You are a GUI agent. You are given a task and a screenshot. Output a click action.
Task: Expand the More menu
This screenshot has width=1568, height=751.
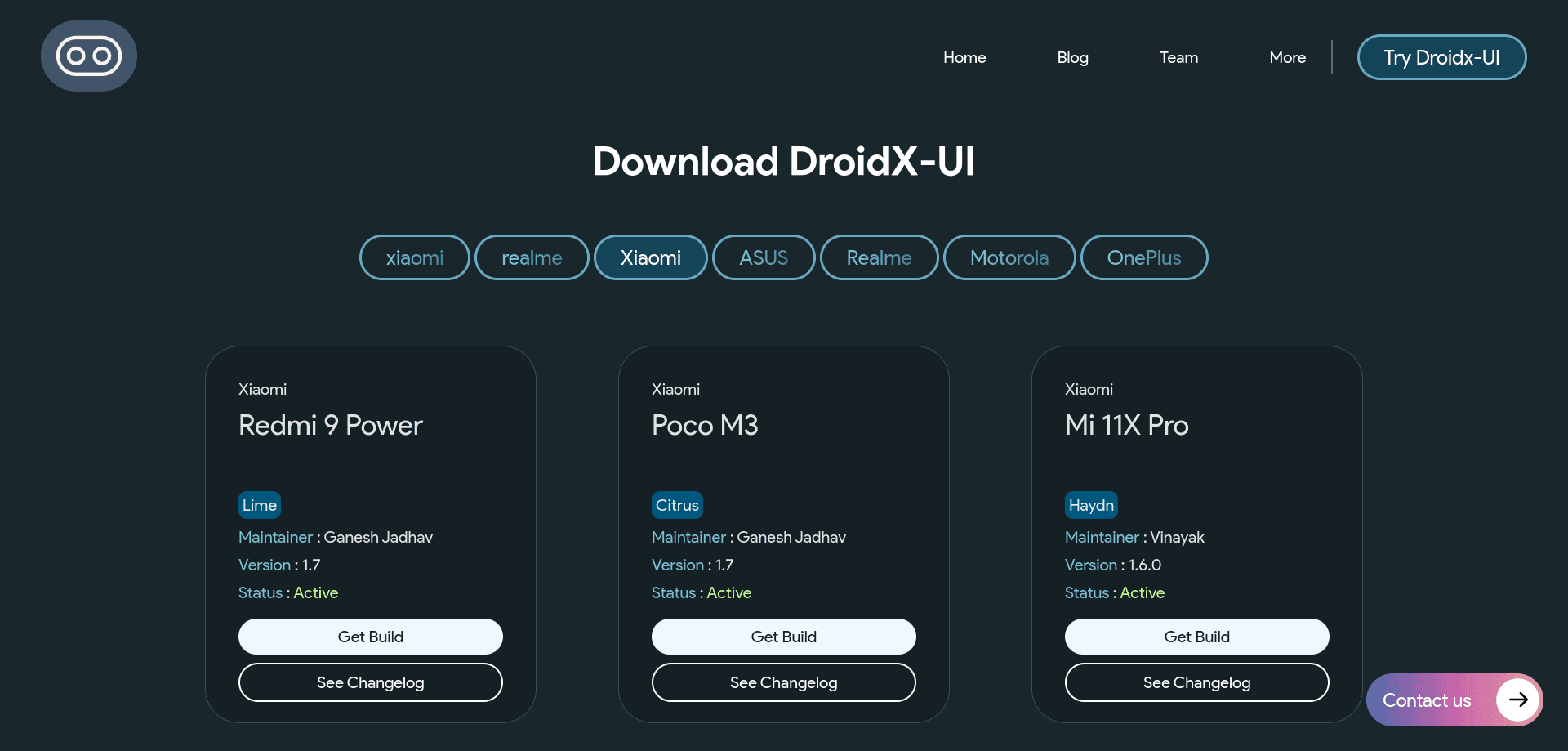(x=1287, y=57)
